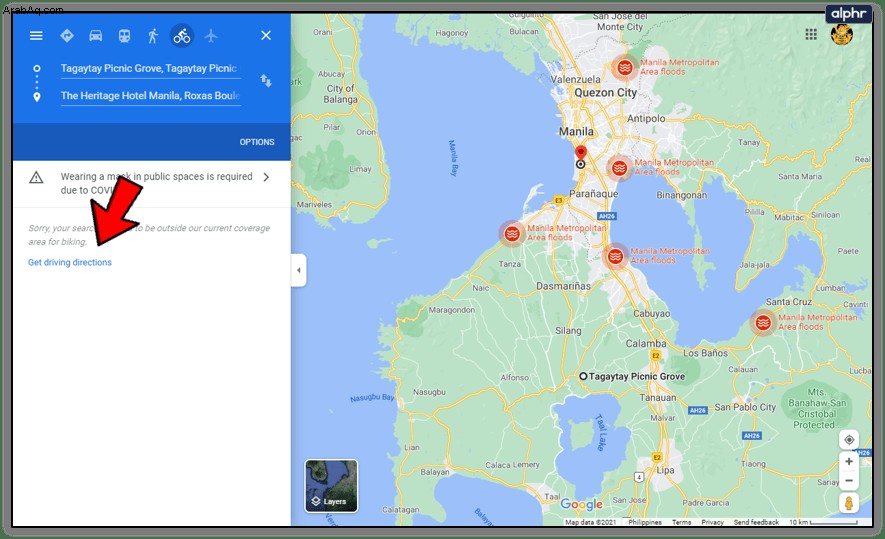Viewport: 885px width, 539px height.
Task: Toggle the map scale unit bar
Action: pos(823,523)
